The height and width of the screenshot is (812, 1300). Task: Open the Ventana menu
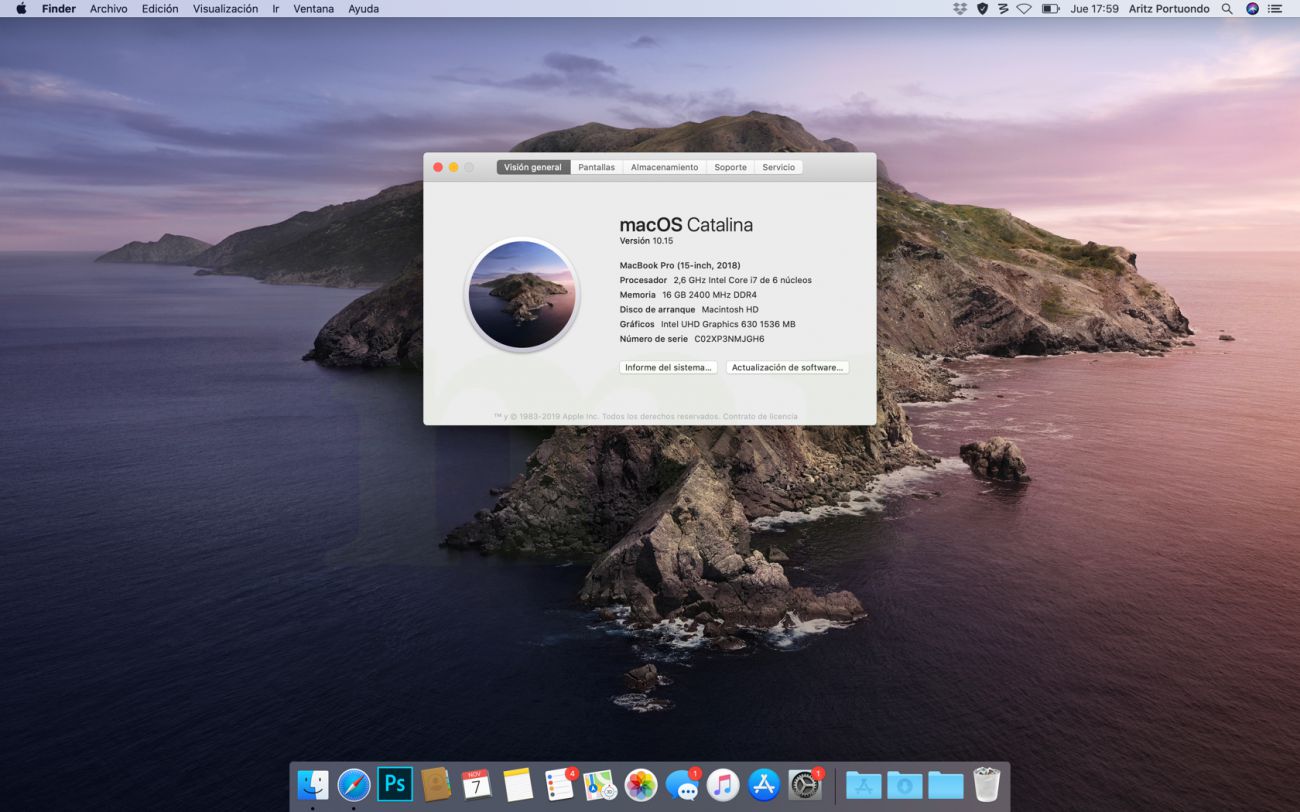(x=314, y=9)
